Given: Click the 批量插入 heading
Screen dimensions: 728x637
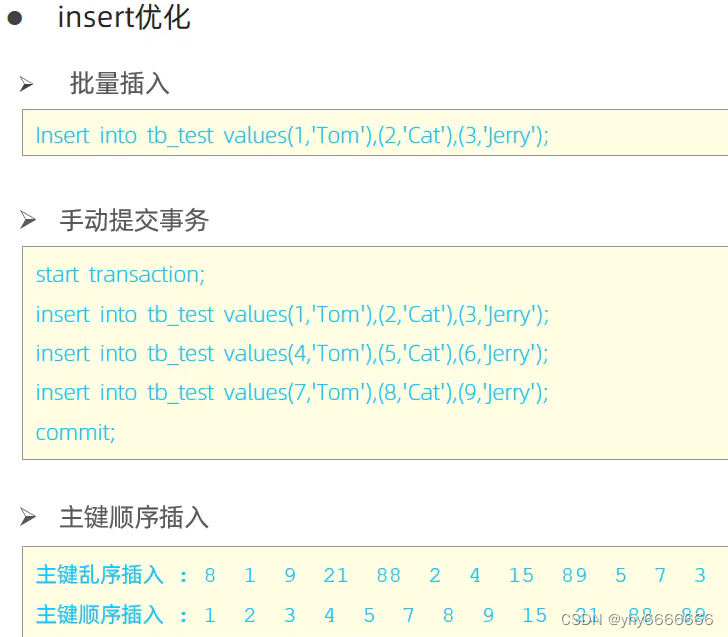Looking at the screenshot, I should click(x=119, y=84).
